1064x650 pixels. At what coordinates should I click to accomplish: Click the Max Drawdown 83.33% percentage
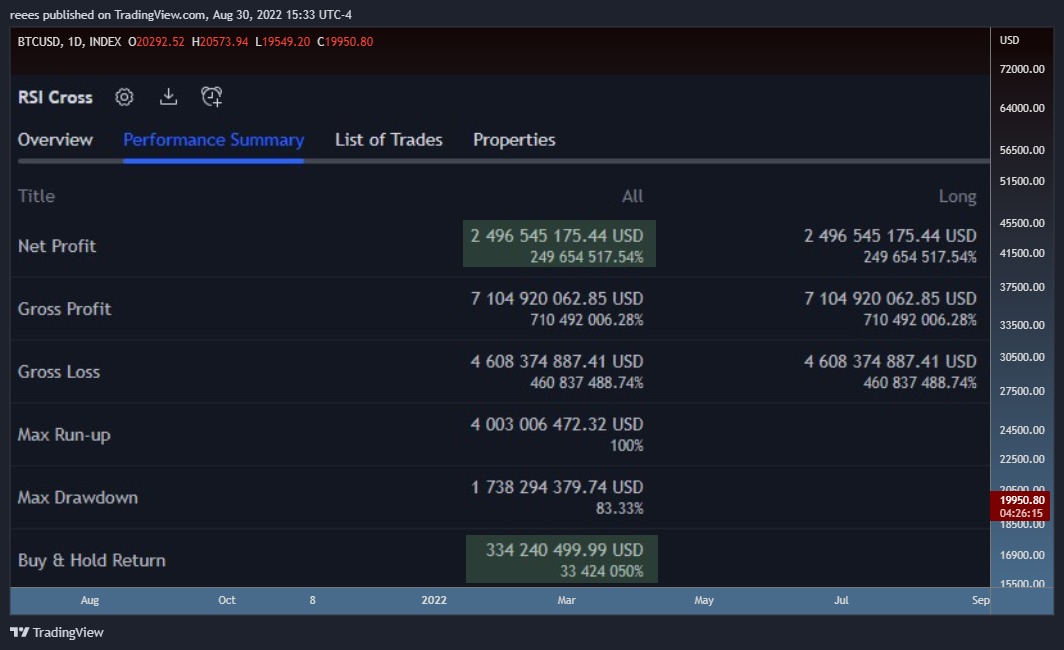(x=620, y=508)
